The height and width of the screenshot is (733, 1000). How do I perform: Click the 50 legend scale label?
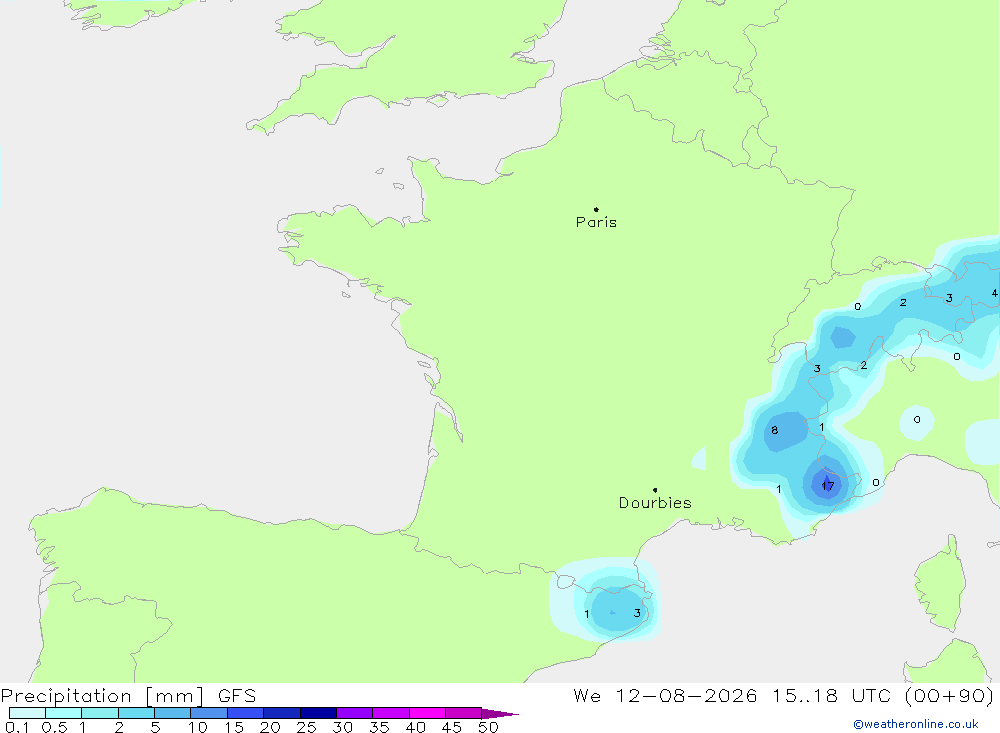[x=489, y=727]
